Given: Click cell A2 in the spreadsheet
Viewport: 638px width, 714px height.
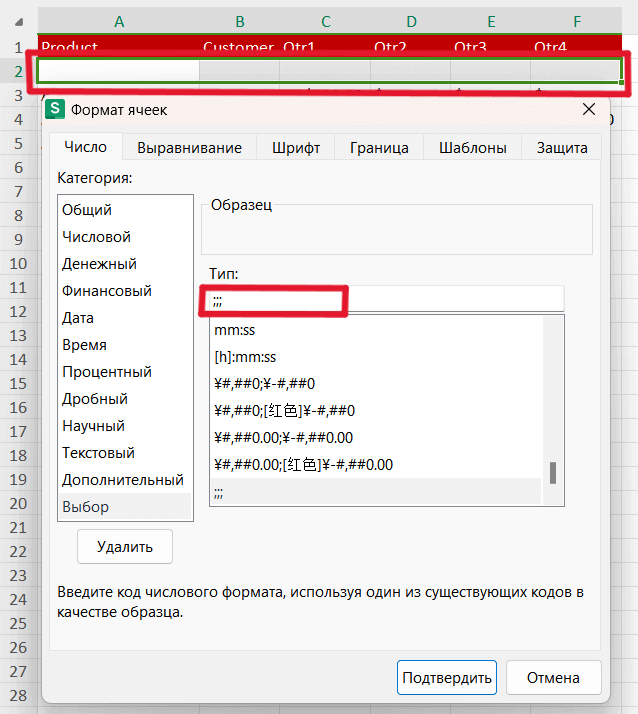Looking at the screenshot, I should (118, 71).
